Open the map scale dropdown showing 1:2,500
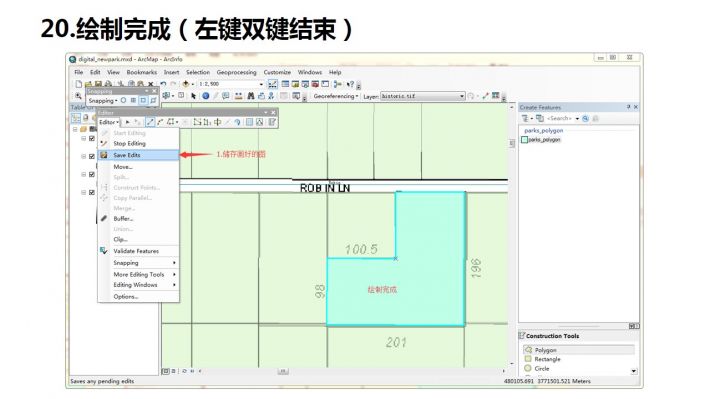This screenshot has height=399, width=710. coord(230,84)
